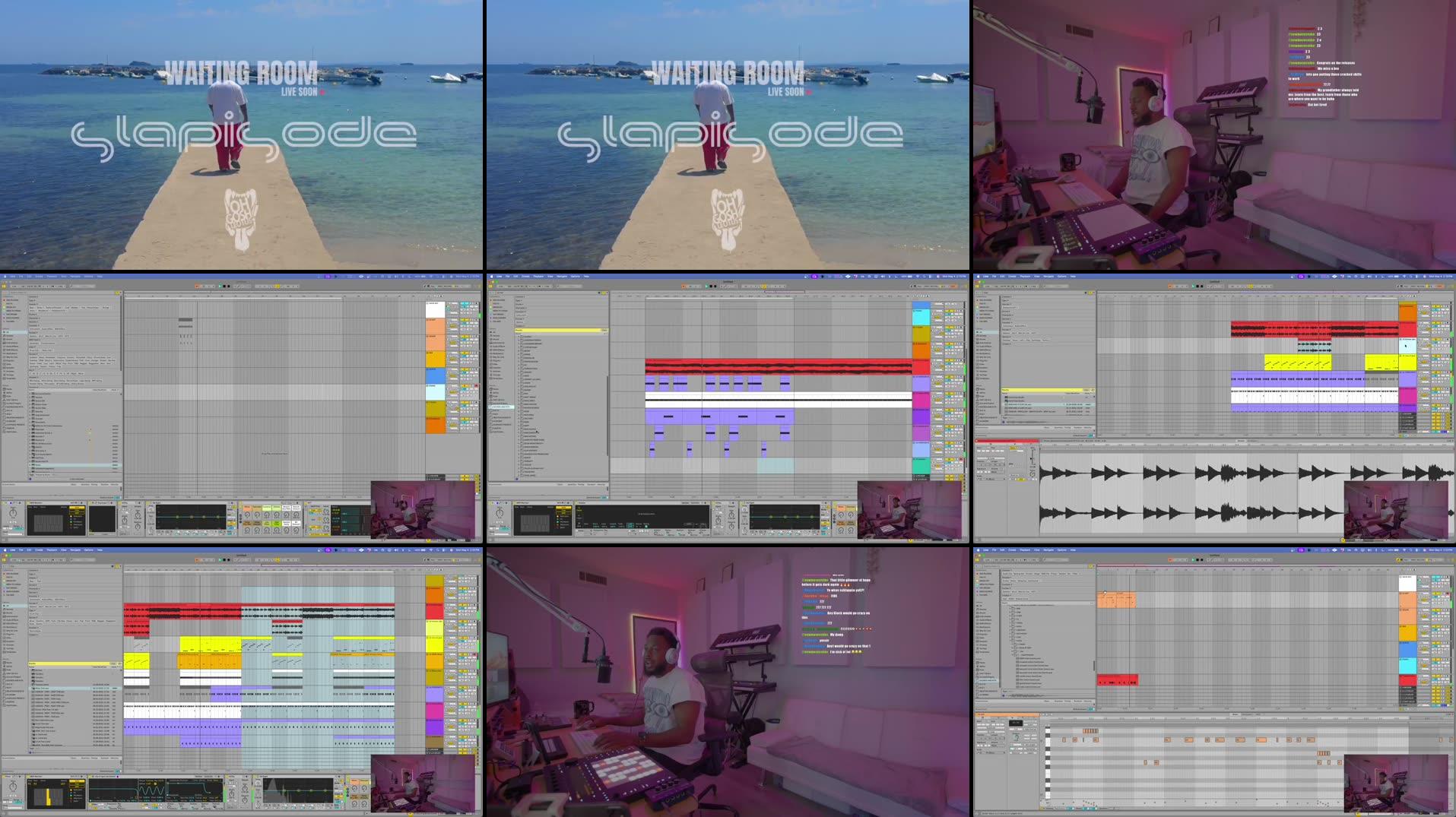1456x817 pixels.
Task: Open Help menu in the frame with purple MIDI clips
Action: [586, 276]
